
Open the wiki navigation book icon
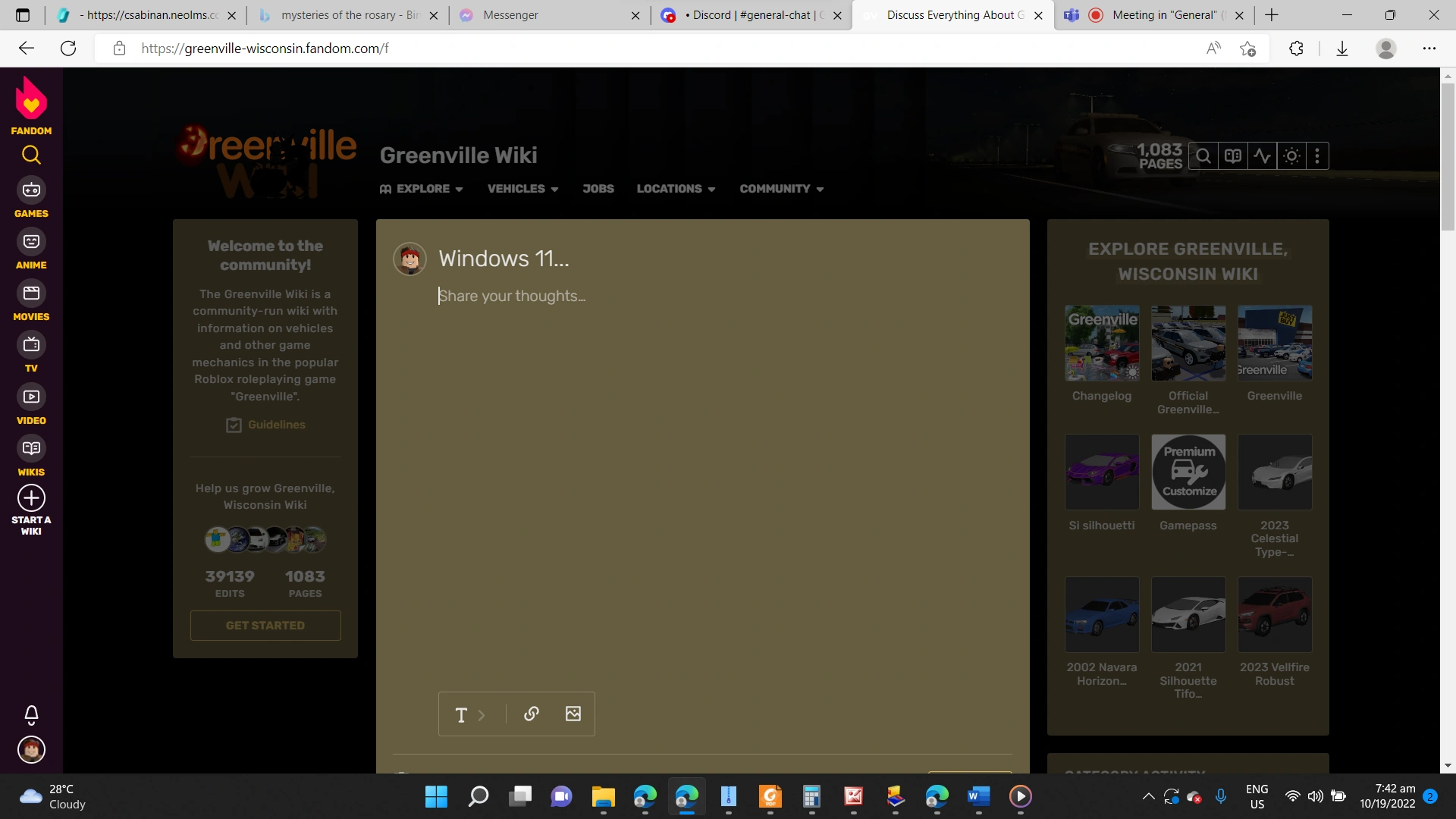1233,155
